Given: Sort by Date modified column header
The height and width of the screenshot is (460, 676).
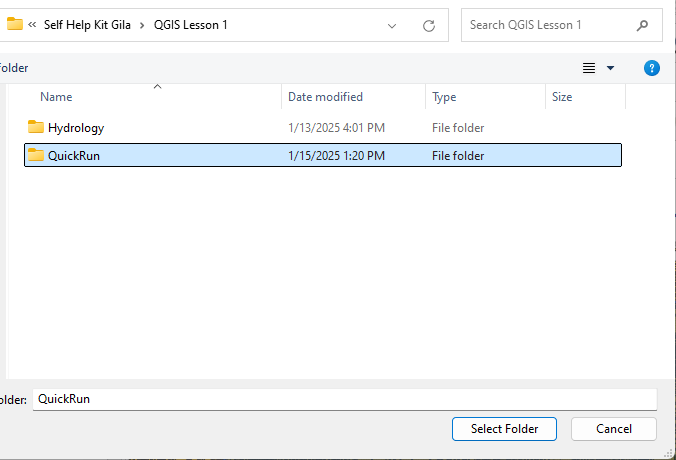Looking at the screenshot, I should coord(325,97).
